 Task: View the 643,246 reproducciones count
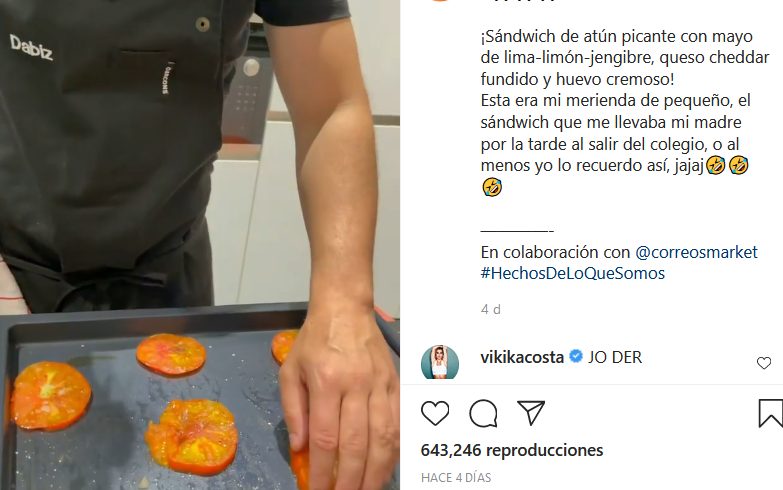pos(512,450)
